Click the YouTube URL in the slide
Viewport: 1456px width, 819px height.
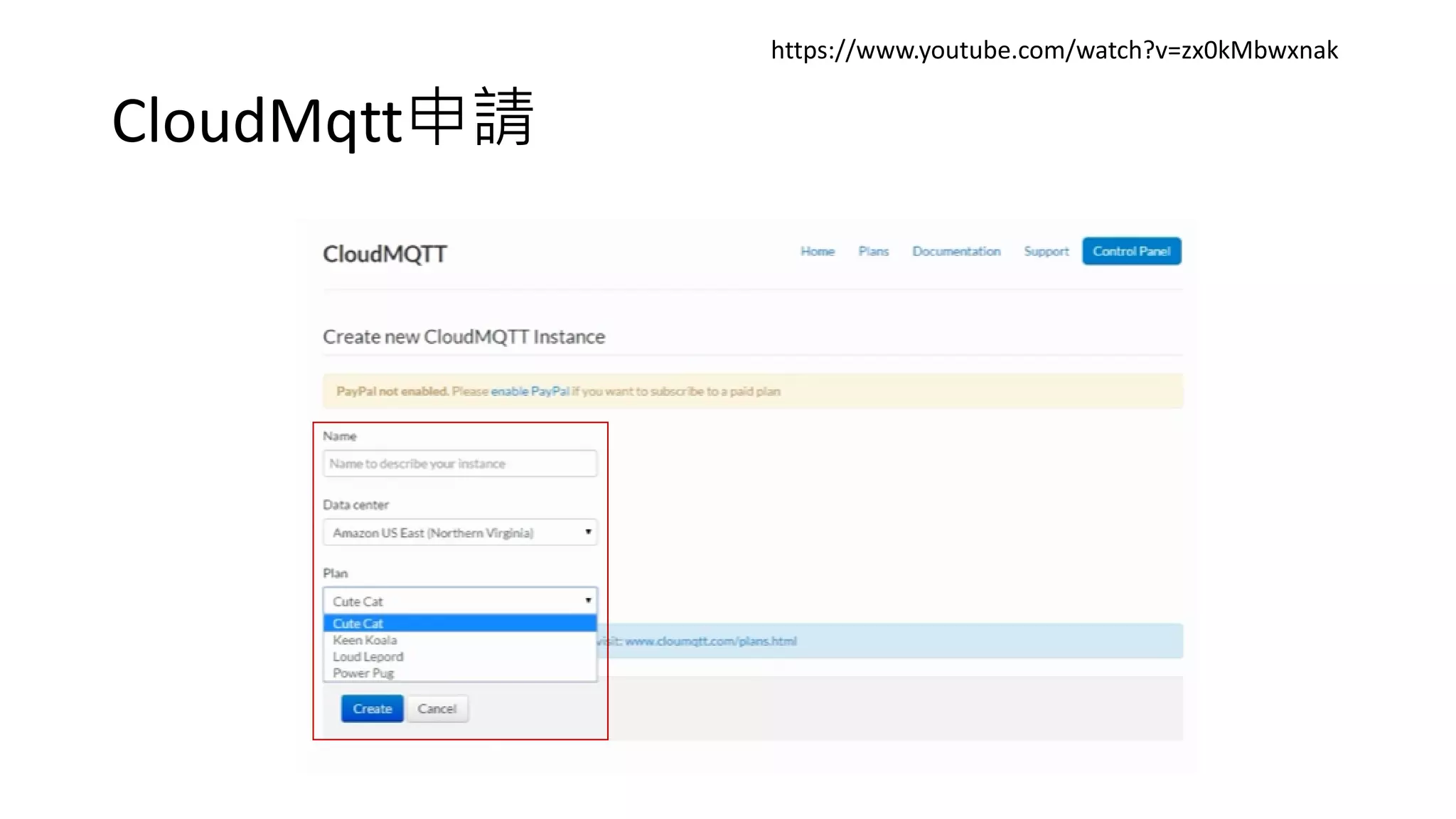point(1054,50)
